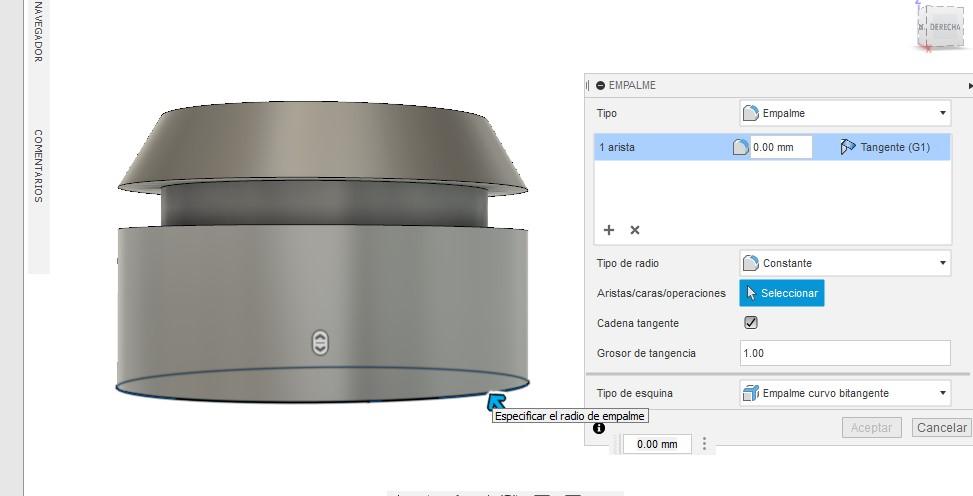Add a new selection set with plus icon

(x=609, y=230)
